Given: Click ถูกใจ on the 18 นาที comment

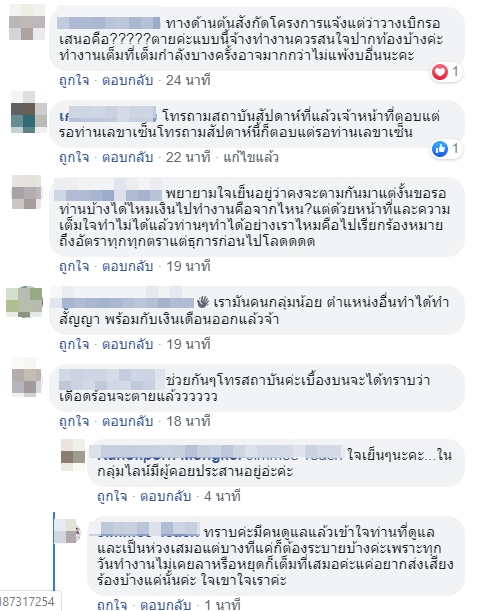Looking at the screenshot, I should coord(74,422).
